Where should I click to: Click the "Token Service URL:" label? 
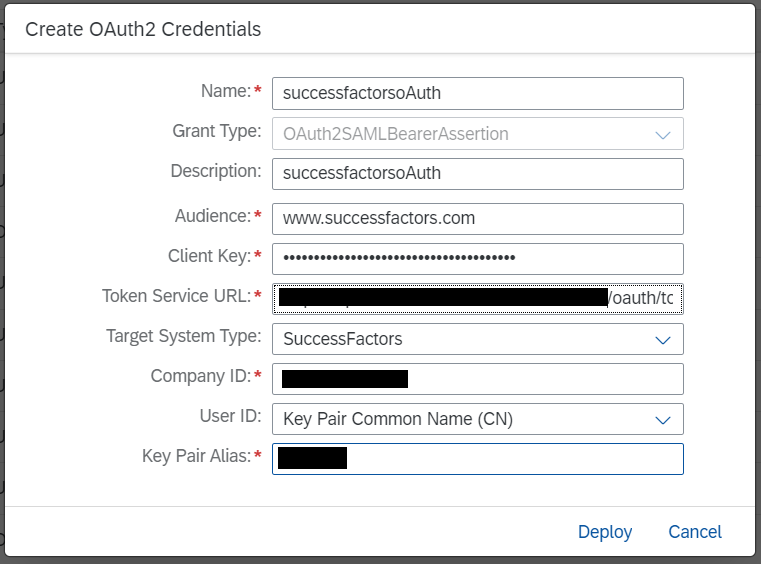tap(177, 296)
